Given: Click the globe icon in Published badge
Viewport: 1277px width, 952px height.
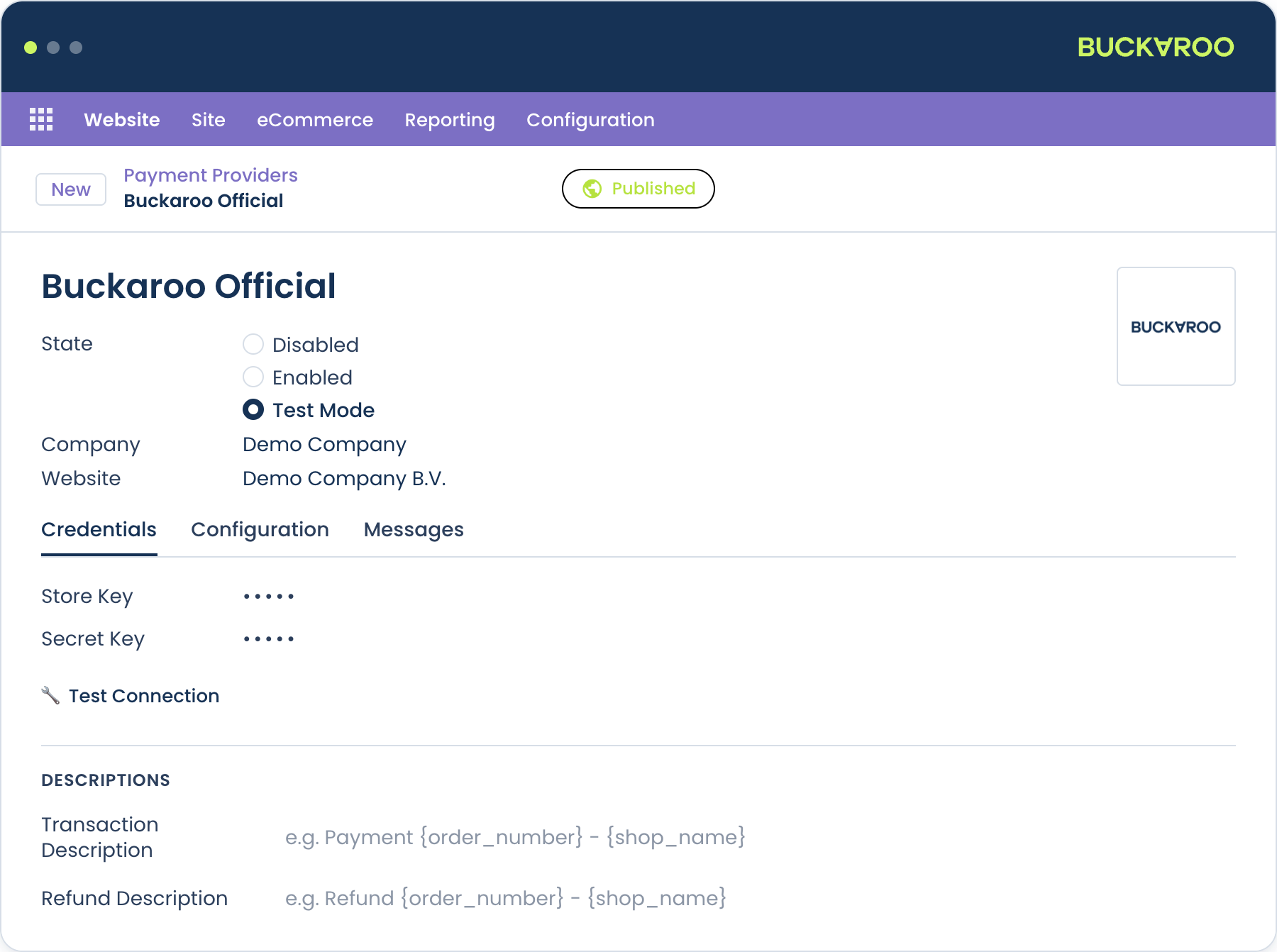Looking at the screenshot, I should pos(592,189).
